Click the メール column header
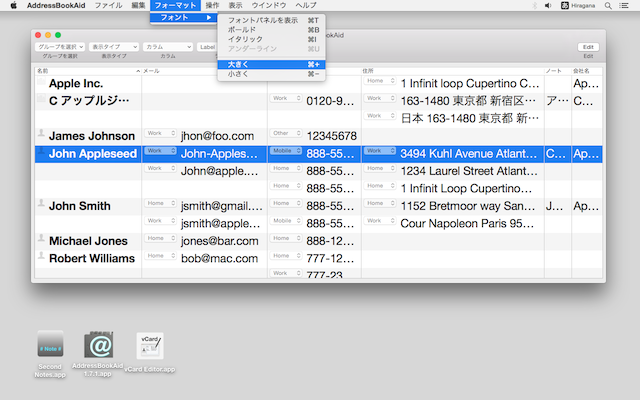 pos(180,71)
